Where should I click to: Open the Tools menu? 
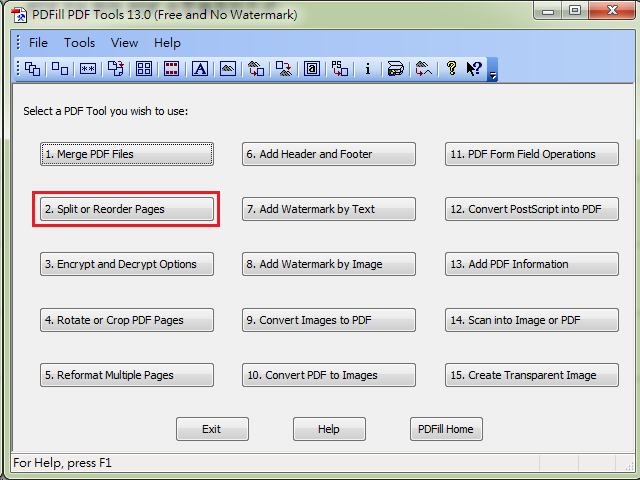coord(80,43)
